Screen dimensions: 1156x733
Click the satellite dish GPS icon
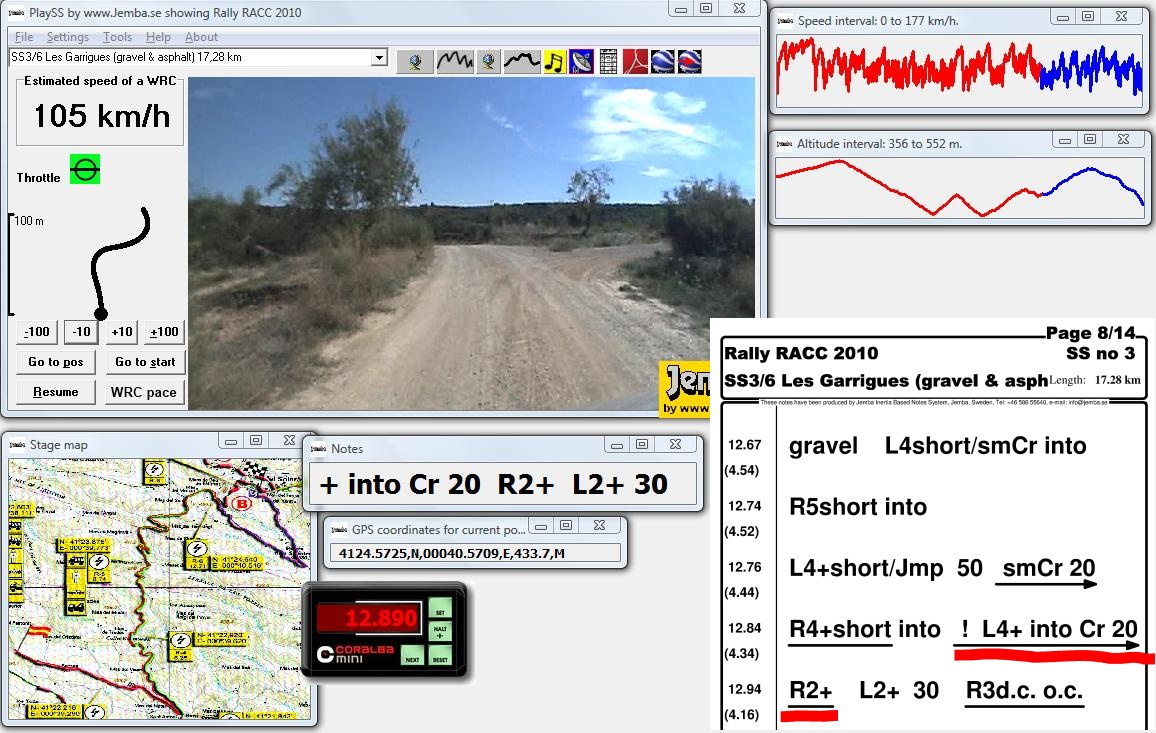pyautogui.click(x=581, y=62)
